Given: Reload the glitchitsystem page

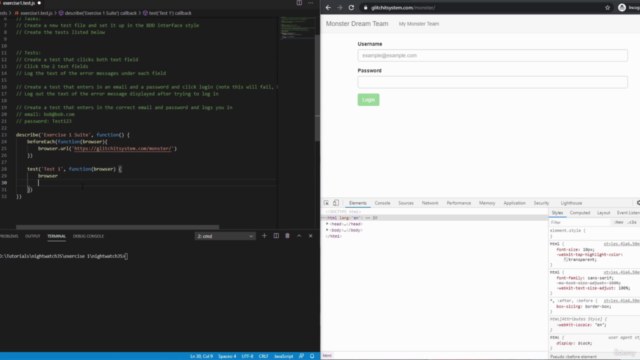Looking at the screenshot, I should (x=351, y=7).
